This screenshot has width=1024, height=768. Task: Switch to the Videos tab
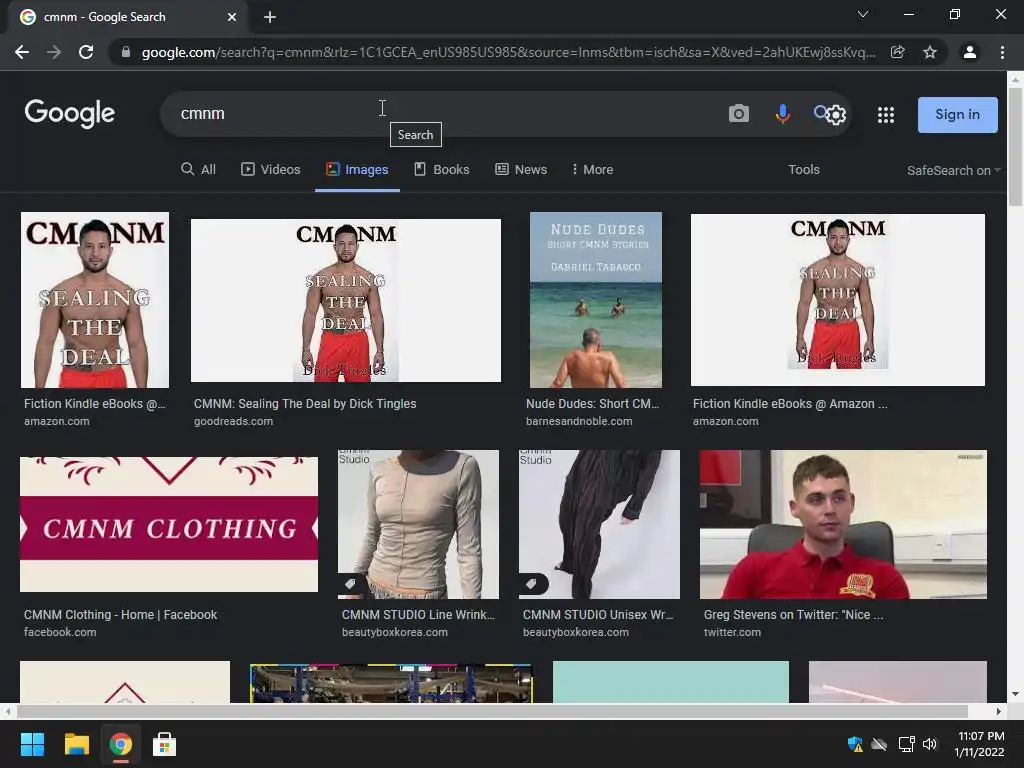270,169
